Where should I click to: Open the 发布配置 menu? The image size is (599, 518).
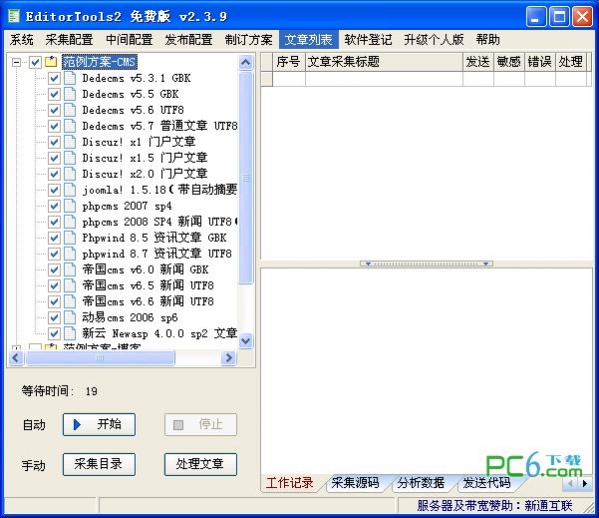coord(189,40)
